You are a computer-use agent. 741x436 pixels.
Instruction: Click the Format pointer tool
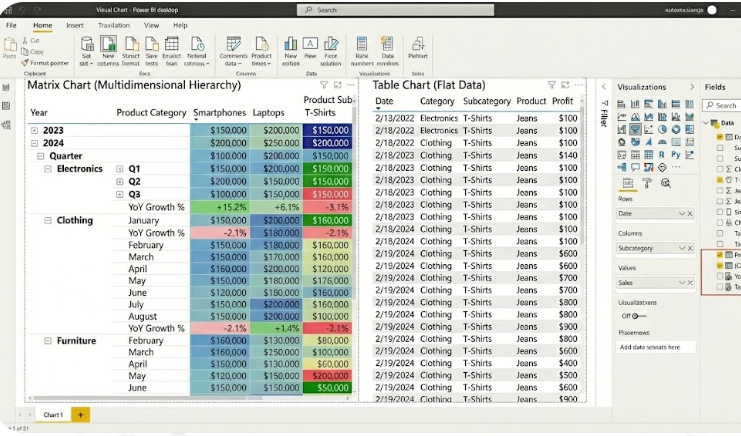46,62
